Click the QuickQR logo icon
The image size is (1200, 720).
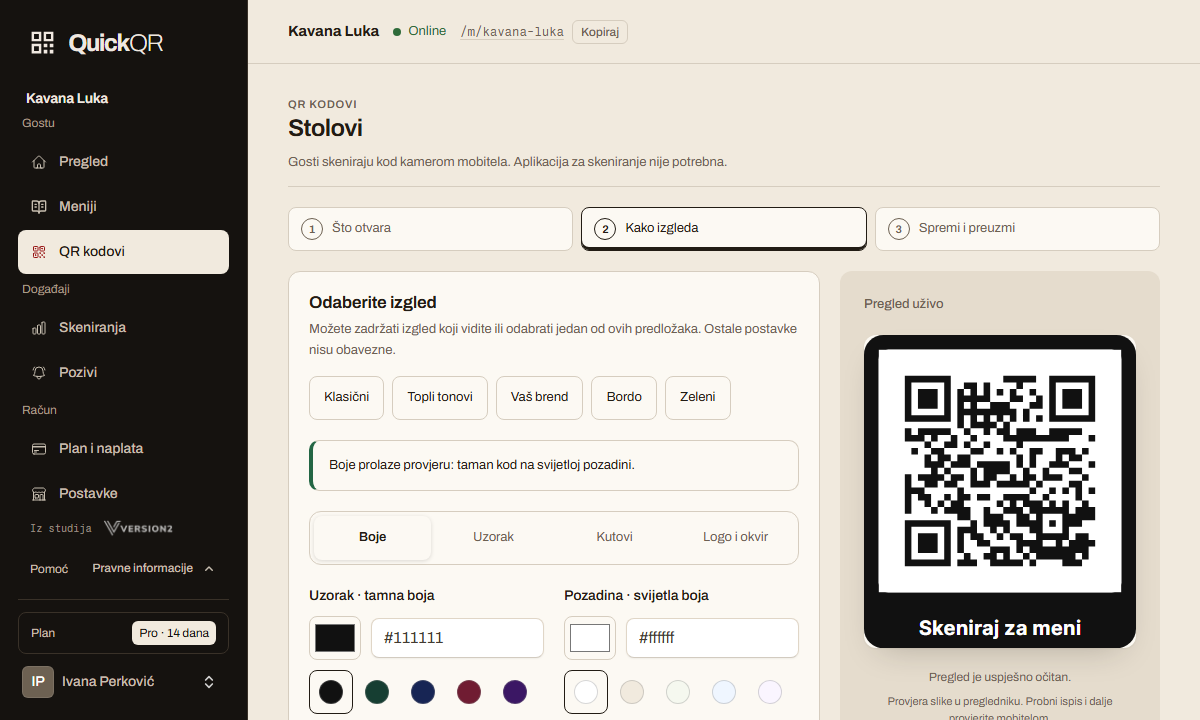coord(42,42)
